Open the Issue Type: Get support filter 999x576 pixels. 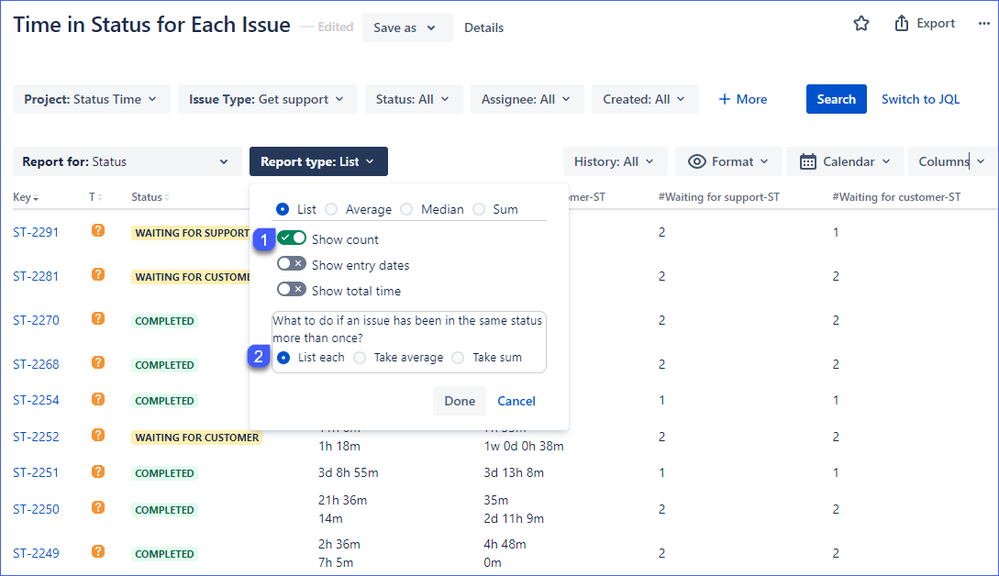268,99
